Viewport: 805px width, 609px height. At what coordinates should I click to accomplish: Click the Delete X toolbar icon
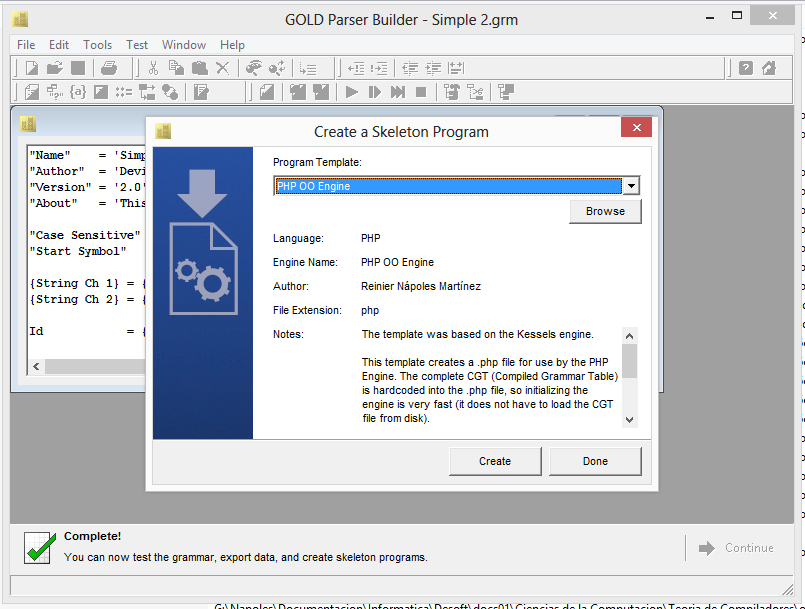click(x=222, y=68)
